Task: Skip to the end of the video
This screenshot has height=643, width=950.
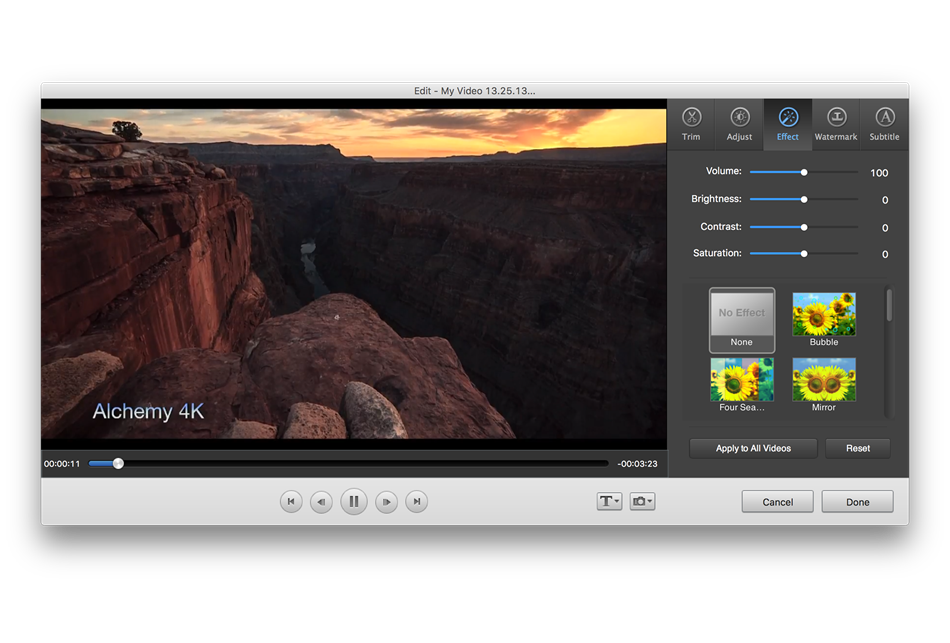Action: pos(416,501)
